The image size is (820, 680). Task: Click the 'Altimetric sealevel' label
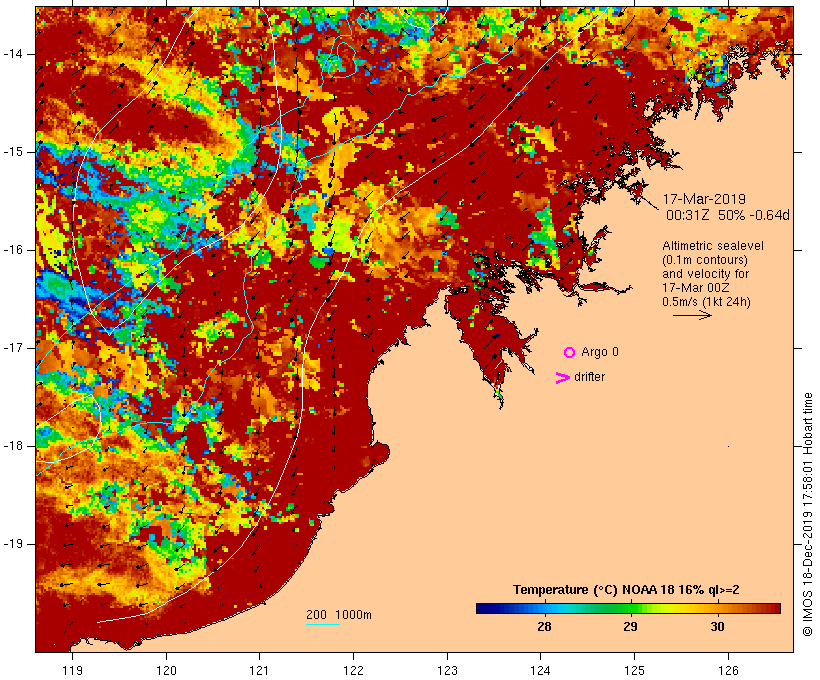coord(713,246)
